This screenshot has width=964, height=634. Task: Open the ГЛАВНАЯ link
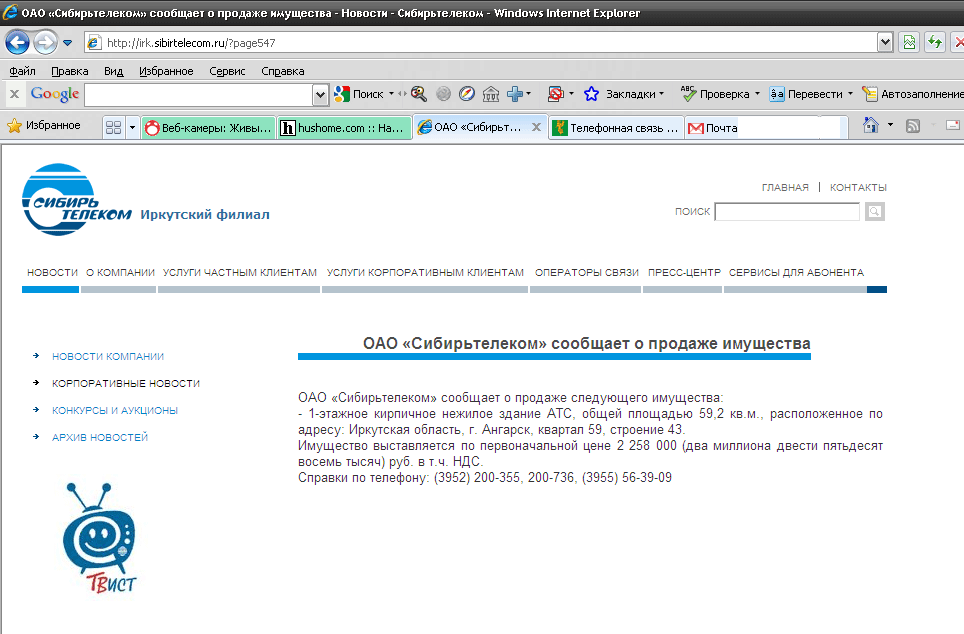click(x=785, y=188)
